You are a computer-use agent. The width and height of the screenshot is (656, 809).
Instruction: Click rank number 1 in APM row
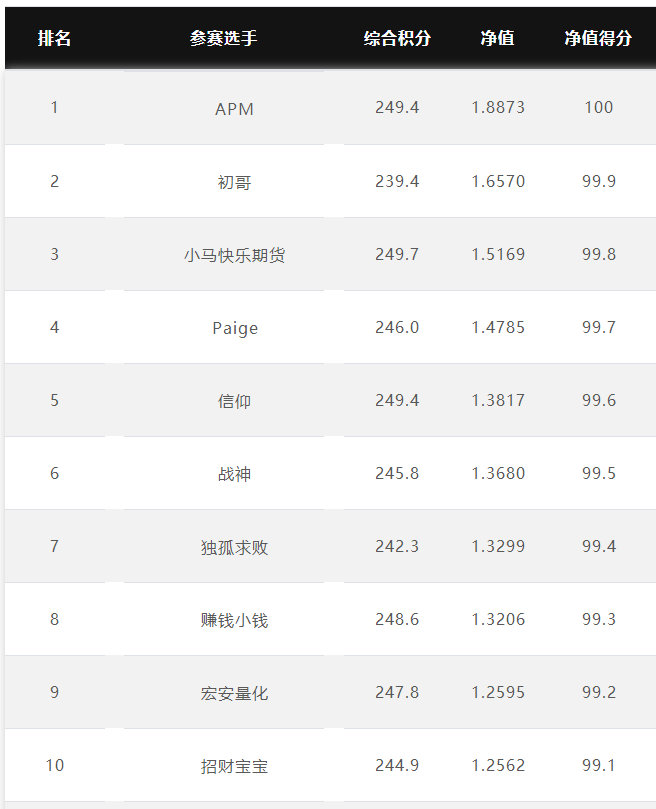[54, 107]
